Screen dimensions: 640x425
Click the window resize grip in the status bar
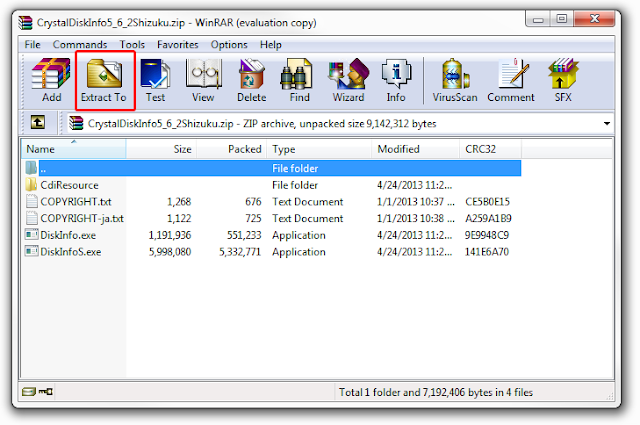(610, 396)
